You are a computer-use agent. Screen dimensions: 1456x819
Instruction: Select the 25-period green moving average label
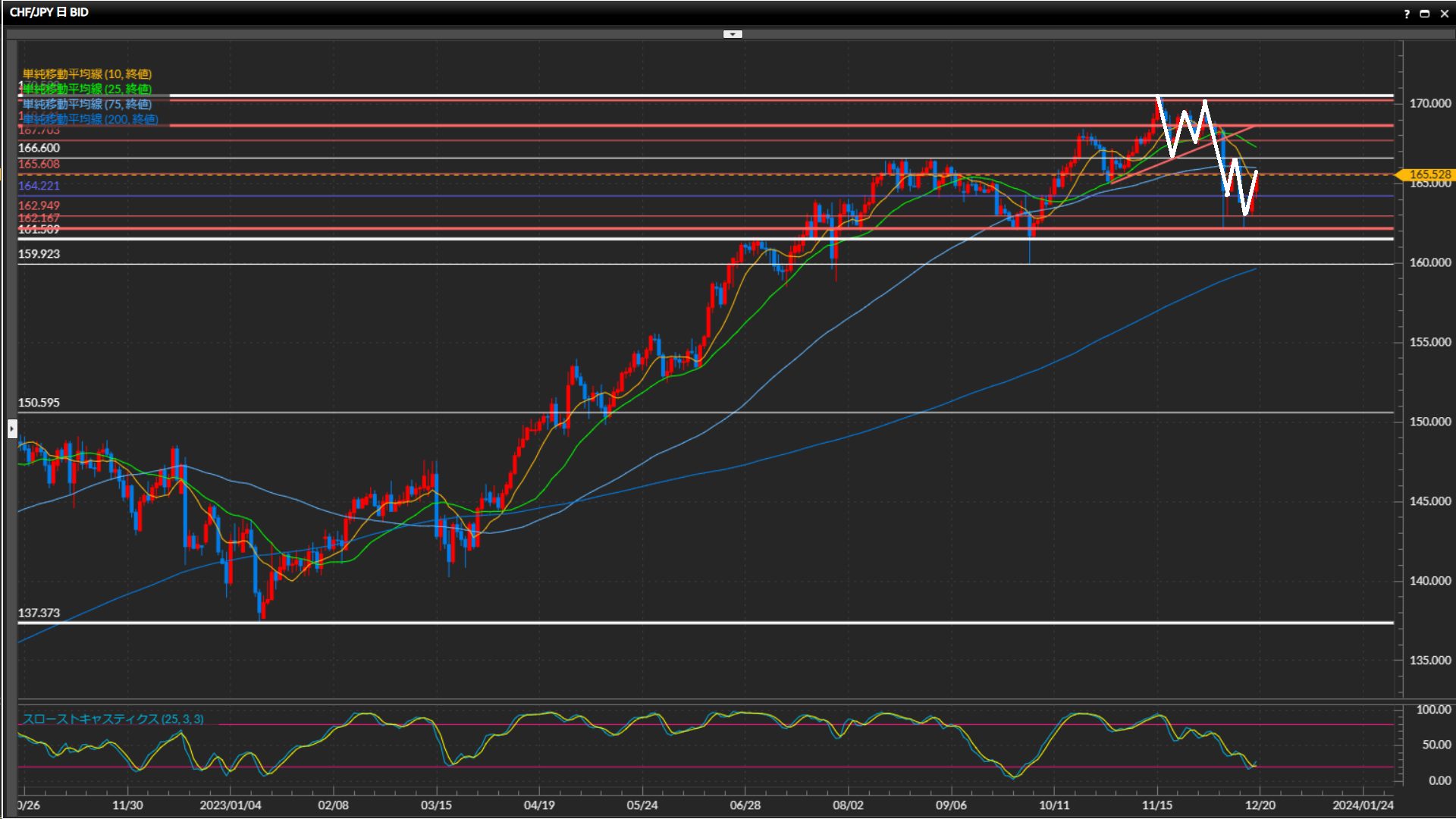[x=87, y=89]
